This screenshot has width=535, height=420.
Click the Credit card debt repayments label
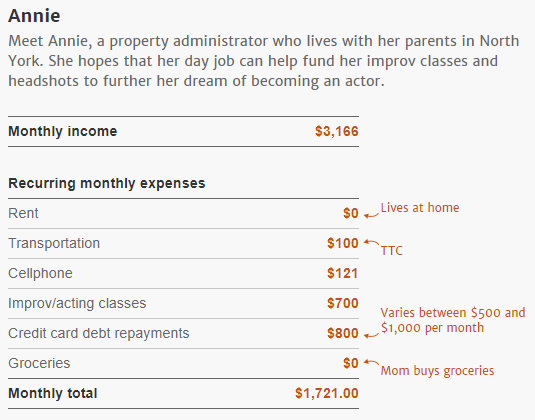[99, 333]
